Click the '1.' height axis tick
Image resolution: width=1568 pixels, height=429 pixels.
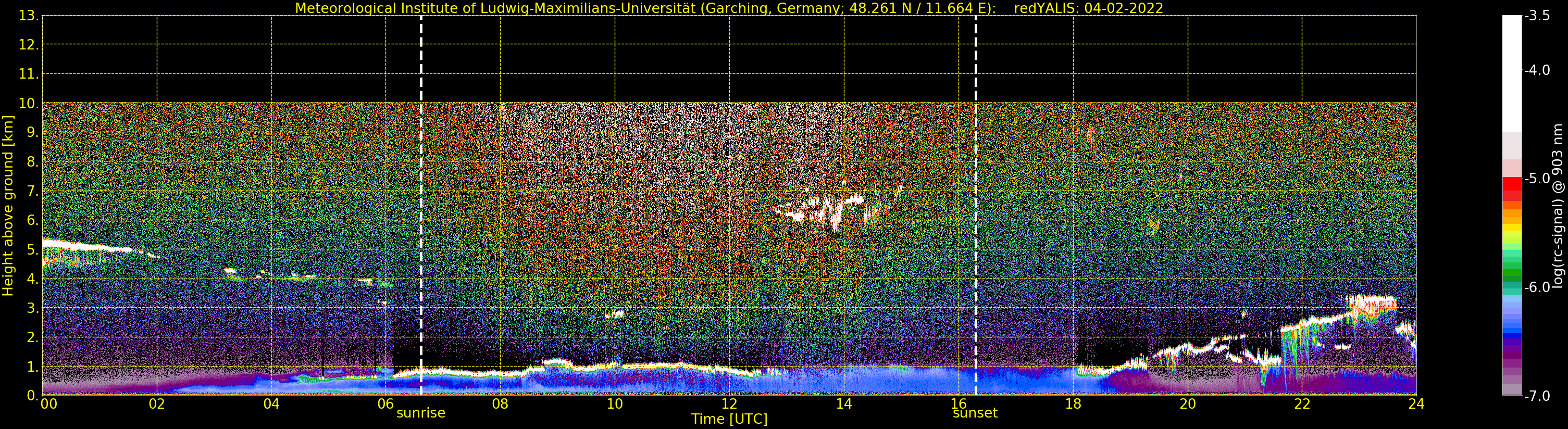point(32,367)
